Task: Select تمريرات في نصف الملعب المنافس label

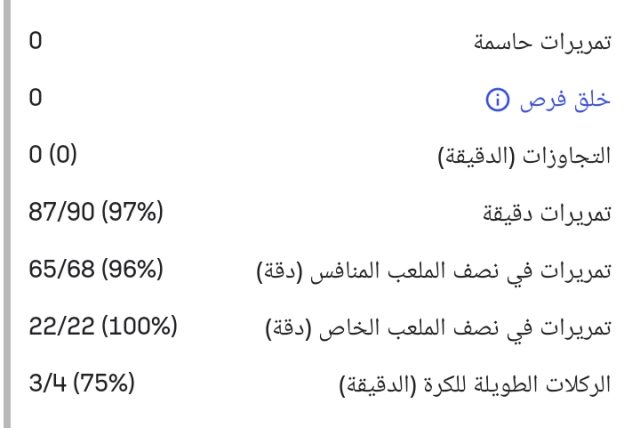Action: (x=445, y=271)
